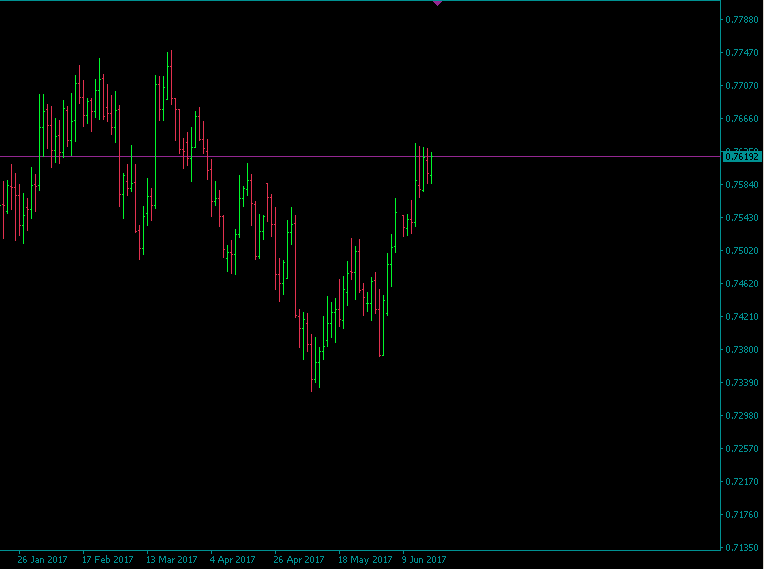Click the 13 Mar 2017 date label
The image size is (764, 569).
[172, 560]
